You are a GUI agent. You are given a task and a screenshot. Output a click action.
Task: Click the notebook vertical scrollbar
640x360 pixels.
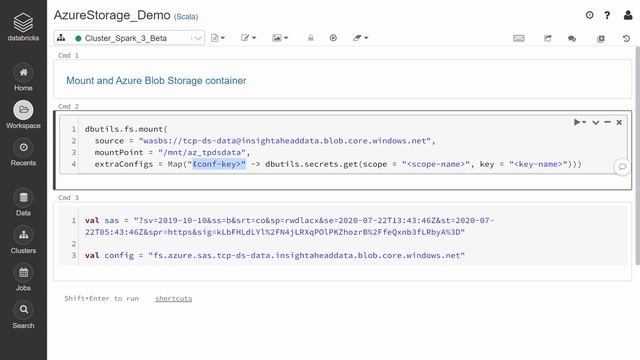pyautogui.click(x=637, y=155)
